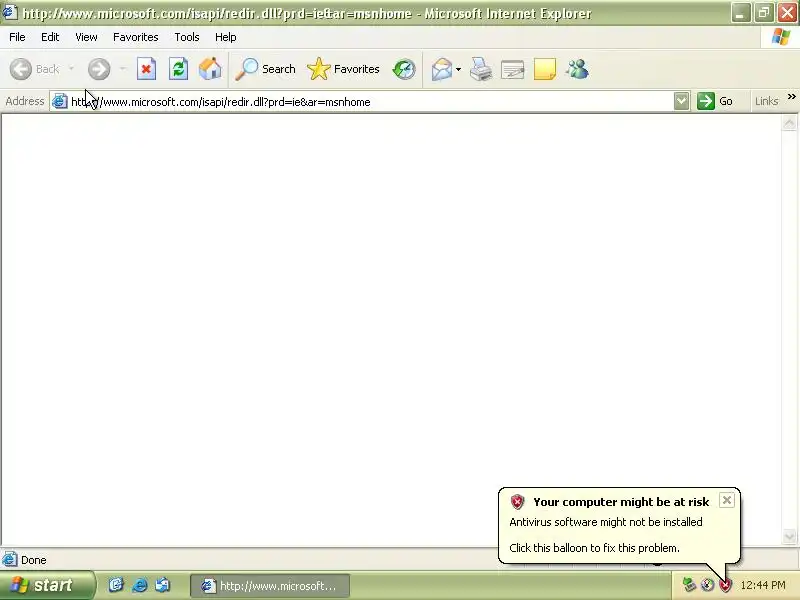Click inside the address bar URL field
This screenshot has height=600, width=800.
point(370,102)
